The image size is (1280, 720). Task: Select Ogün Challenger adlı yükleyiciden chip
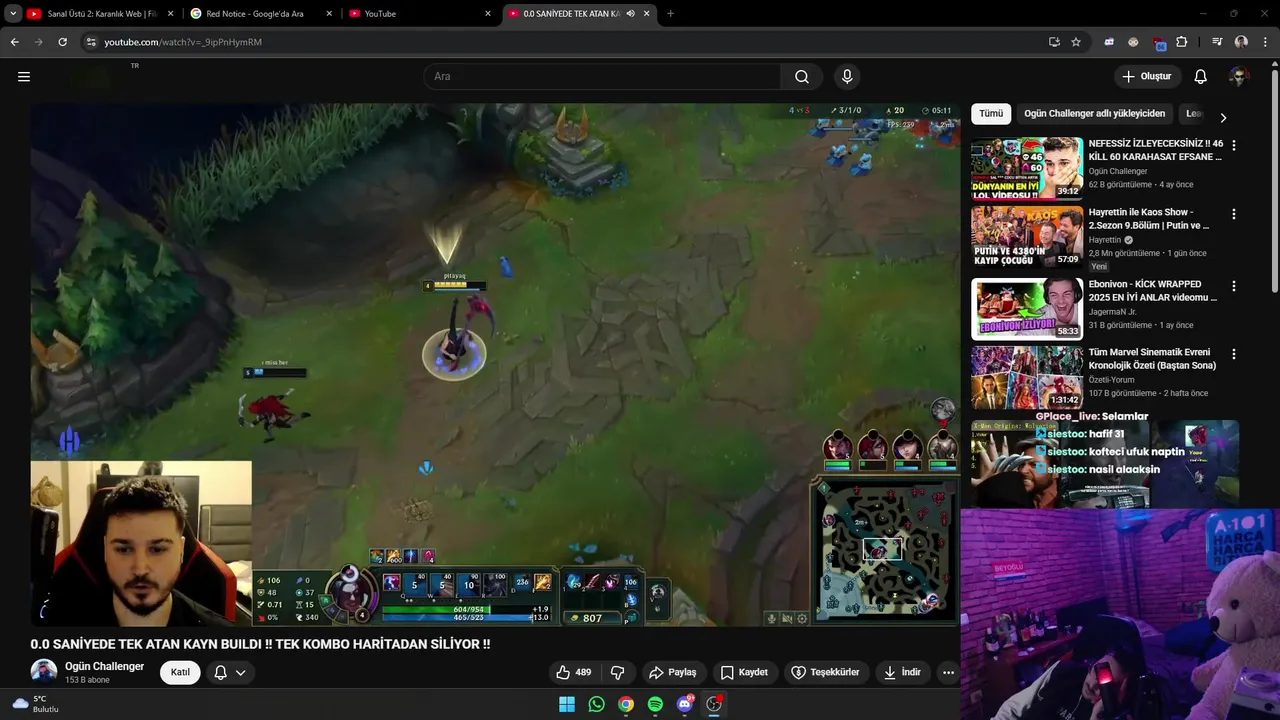[x=1094, y=114]
